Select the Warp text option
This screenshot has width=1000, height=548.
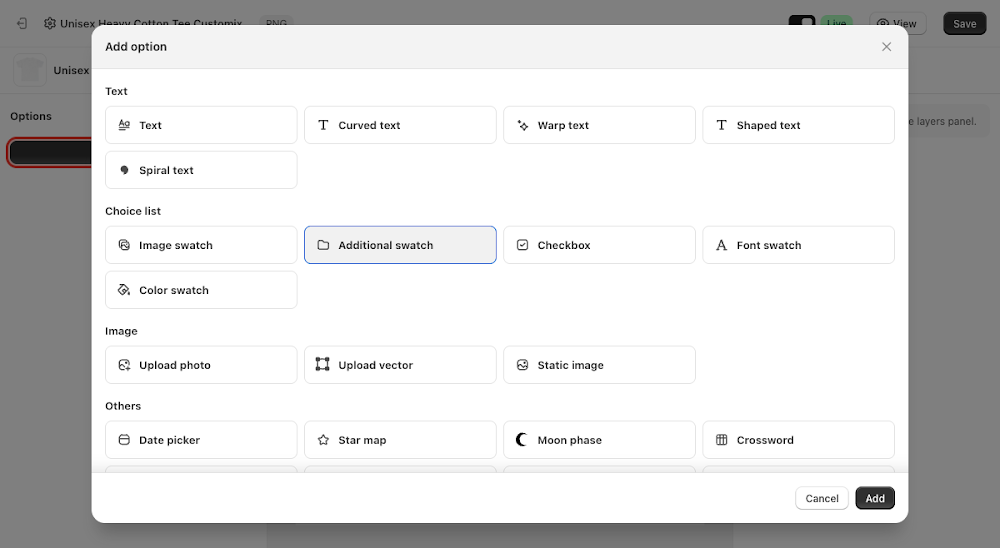point(599,125)
